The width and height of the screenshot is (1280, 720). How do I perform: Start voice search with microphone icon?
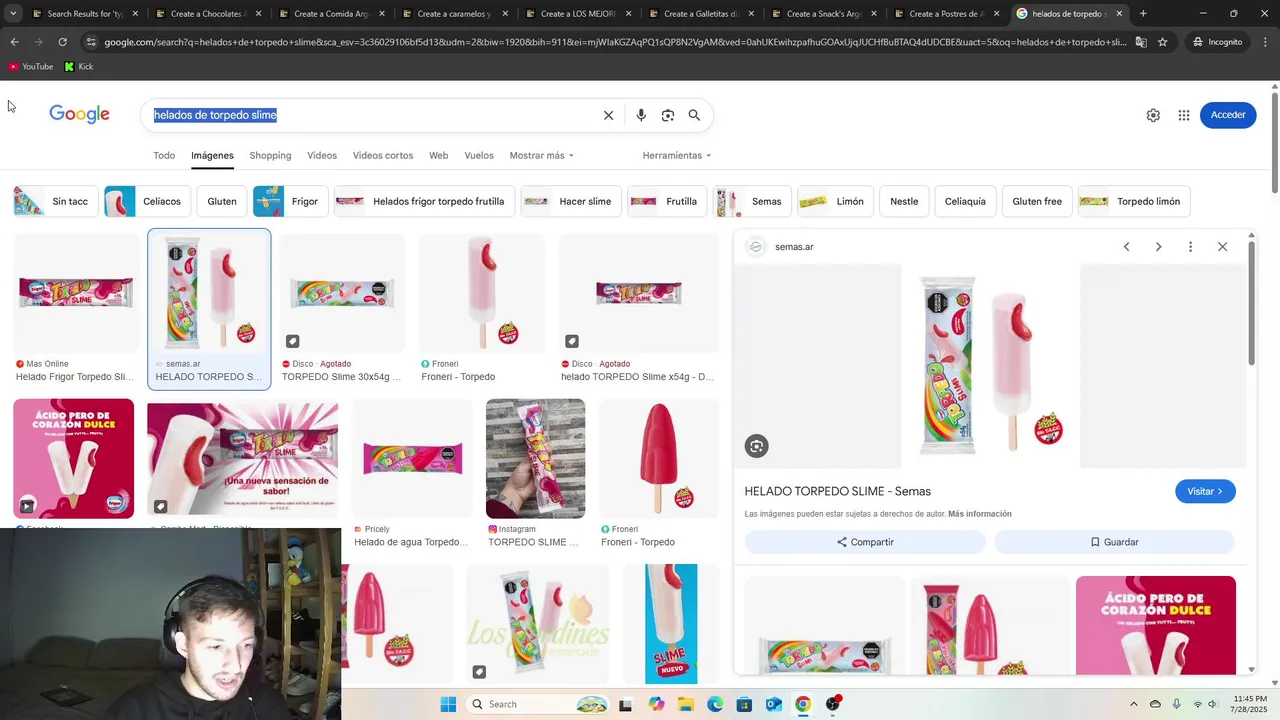click(x=641, y=115)
